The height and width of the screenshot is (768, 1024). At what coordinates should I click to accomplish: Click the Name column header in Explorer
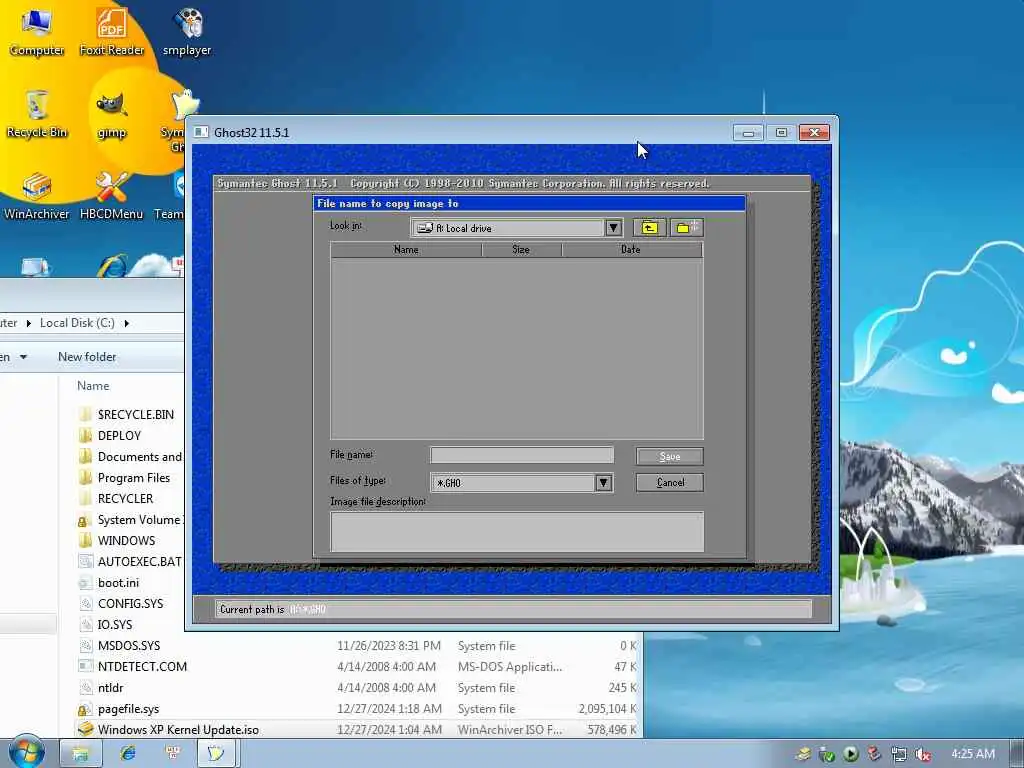click(93, 386)
